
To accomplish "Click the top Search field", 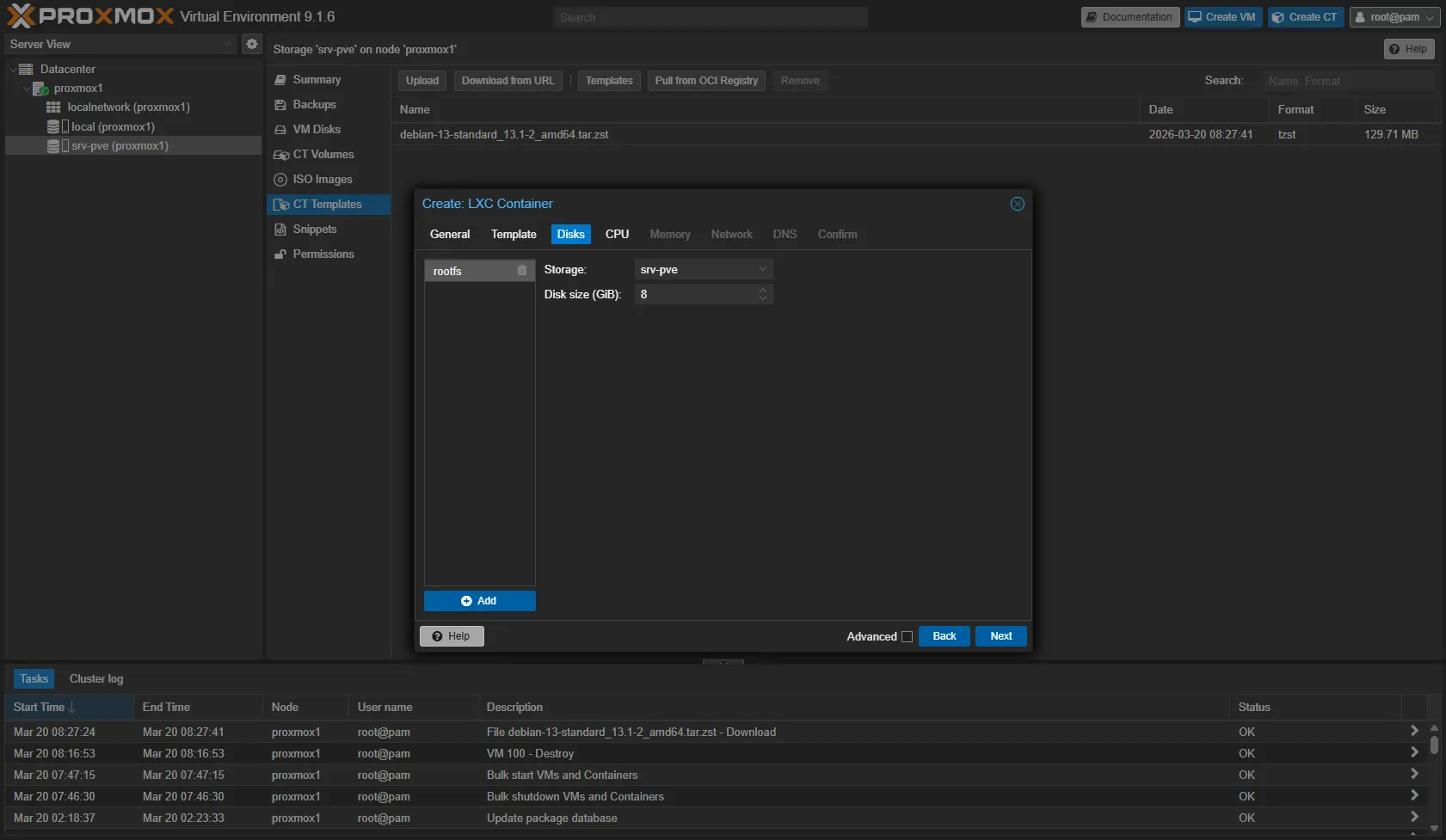I will tap(710, 17).
